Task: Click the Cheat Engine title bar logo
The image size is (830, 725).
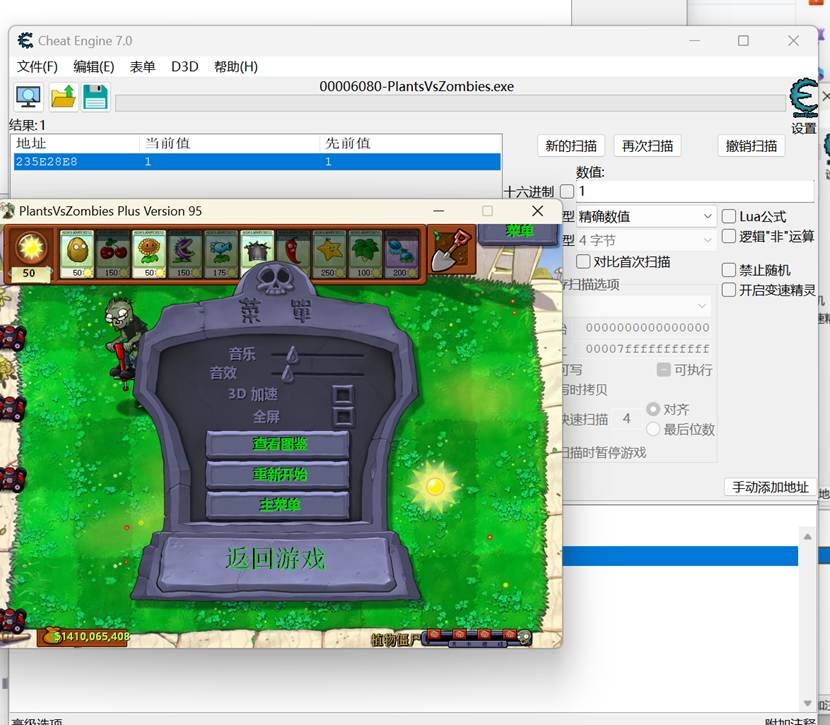Action: click(24, 40)
